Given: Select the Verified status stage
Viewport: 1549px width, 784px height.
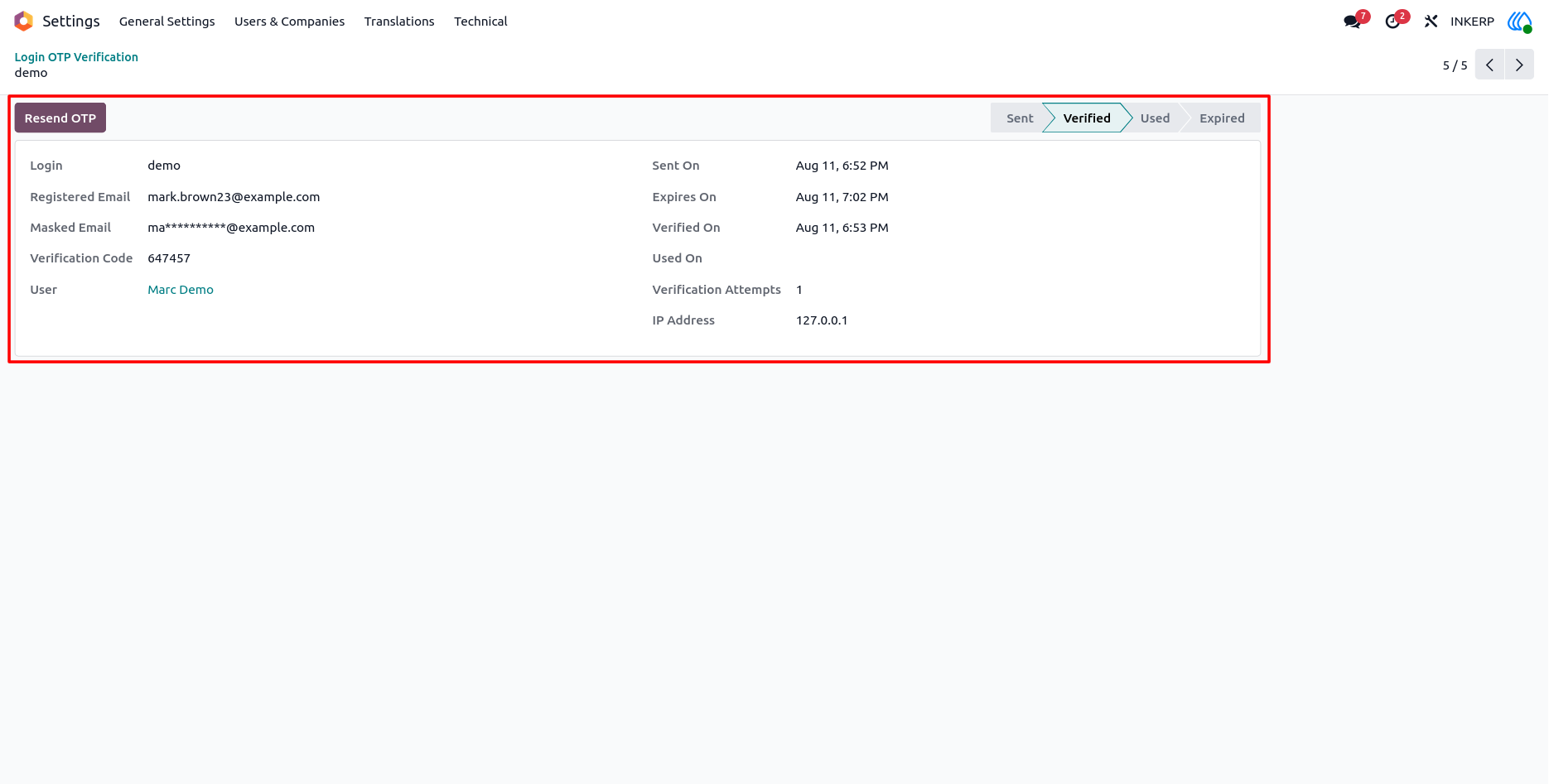Looking at the screenshot, I should pos(1087,118).
